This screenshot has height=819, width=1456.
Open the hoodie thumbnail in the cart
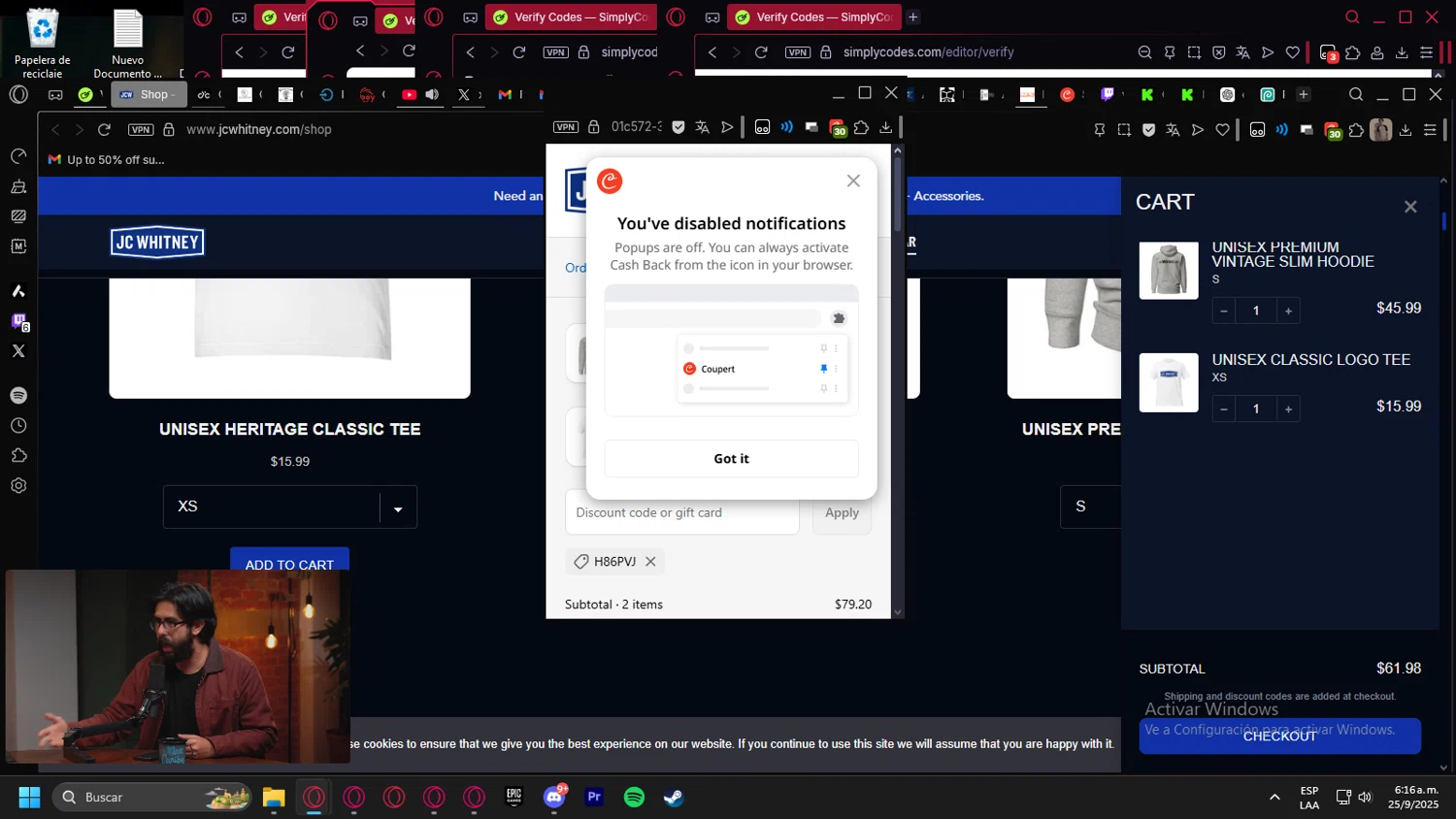(x=1169, y=270)
